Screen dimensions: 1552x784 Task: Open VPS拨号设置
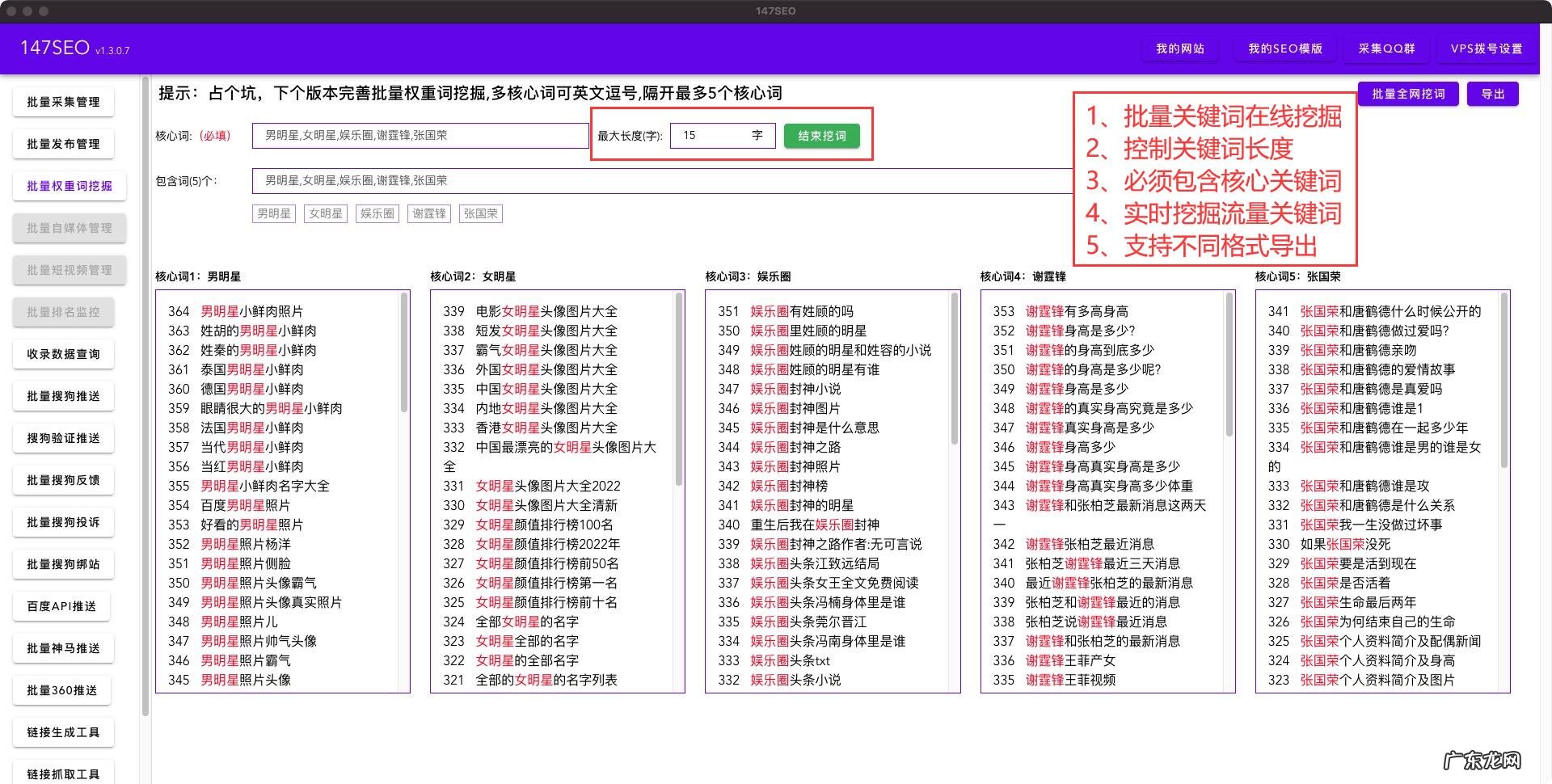point(1486,48)
